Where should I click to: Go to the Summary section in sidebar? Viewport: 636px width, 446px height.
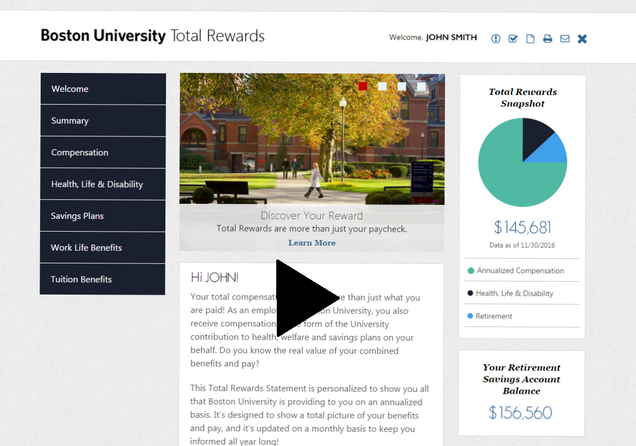click(103, 121)
